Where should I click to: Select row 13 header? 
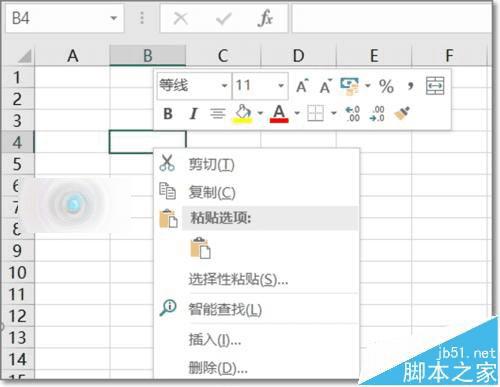17,337
